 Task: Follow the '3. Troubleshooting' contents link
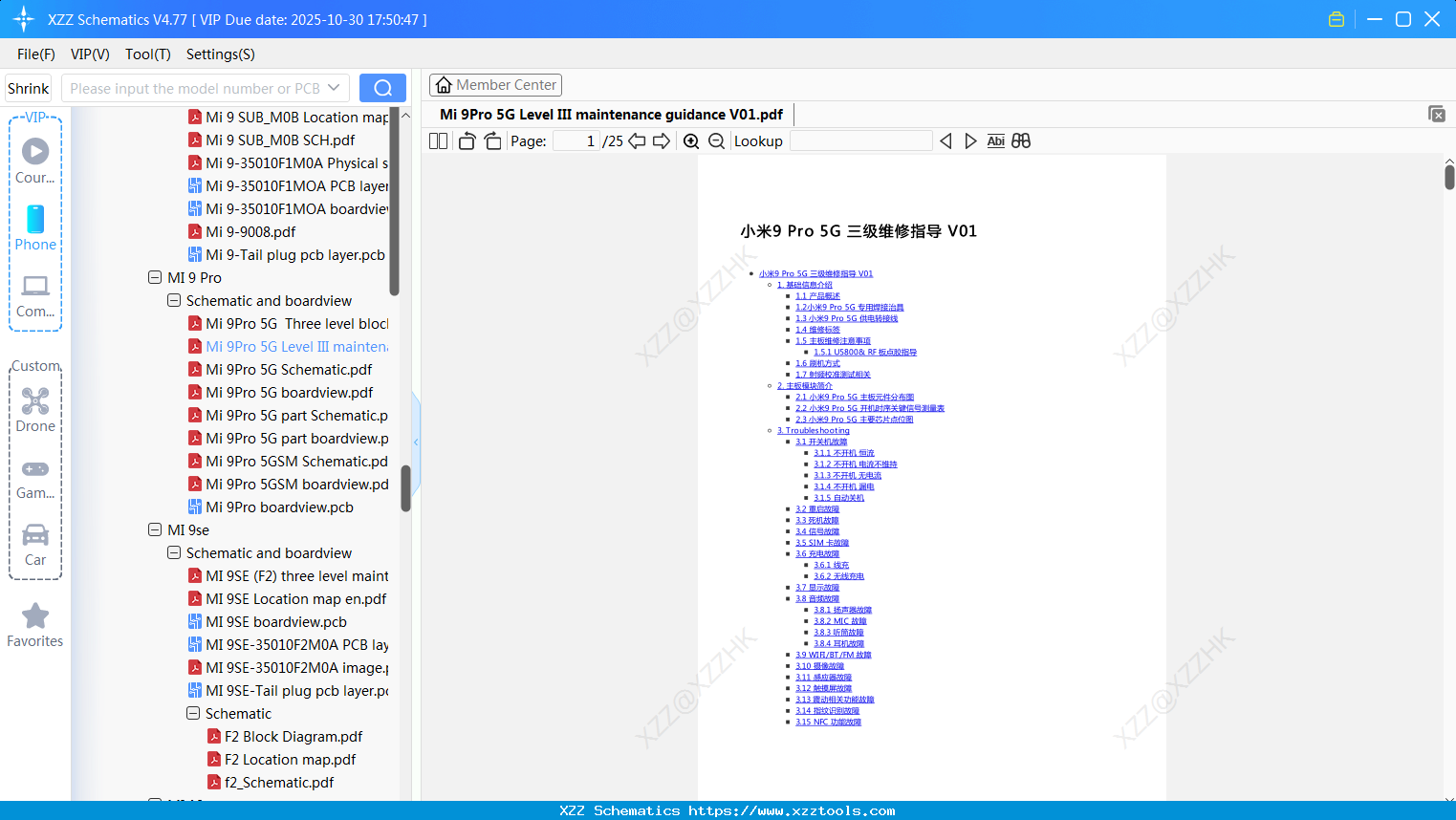813,431
